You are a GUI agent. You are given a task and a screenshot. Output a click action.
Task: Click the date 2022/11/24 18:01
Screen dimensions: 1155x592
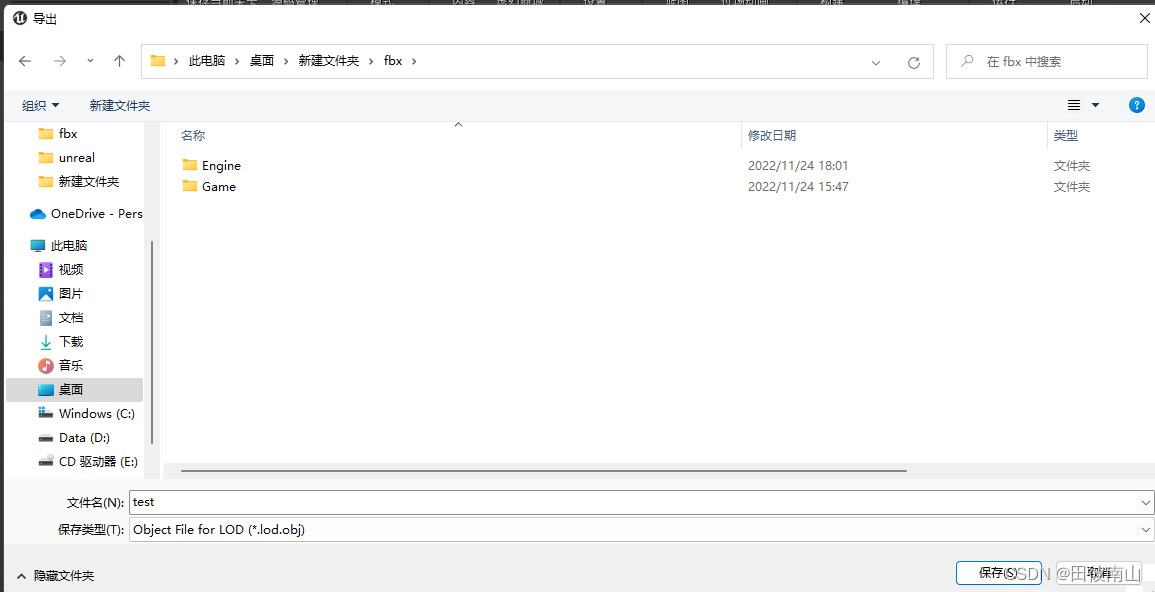[798, 166]
